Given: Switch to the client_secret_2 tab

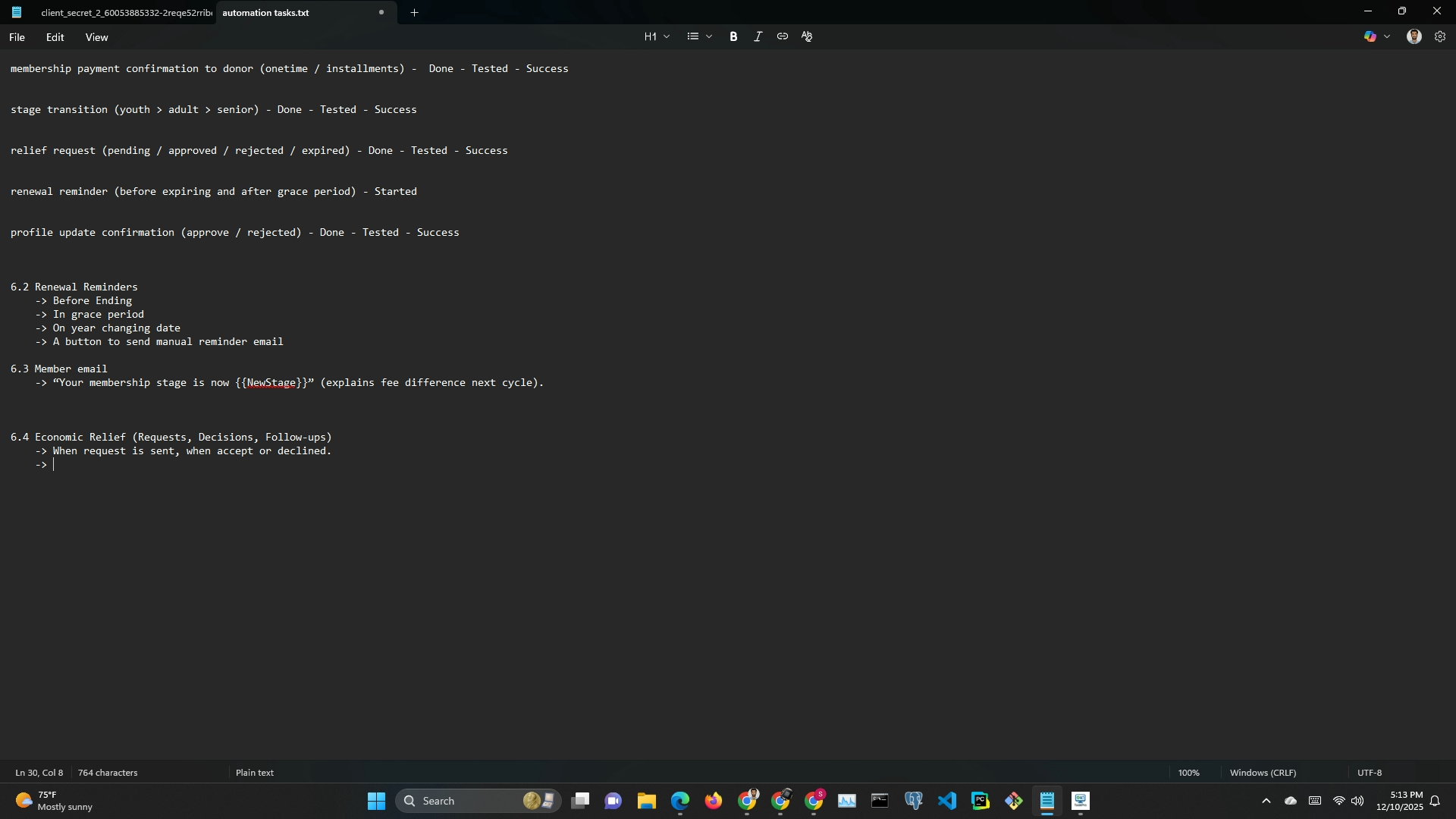Looking at the screenshot, I should pyautogui.click(x=125, y=13).
